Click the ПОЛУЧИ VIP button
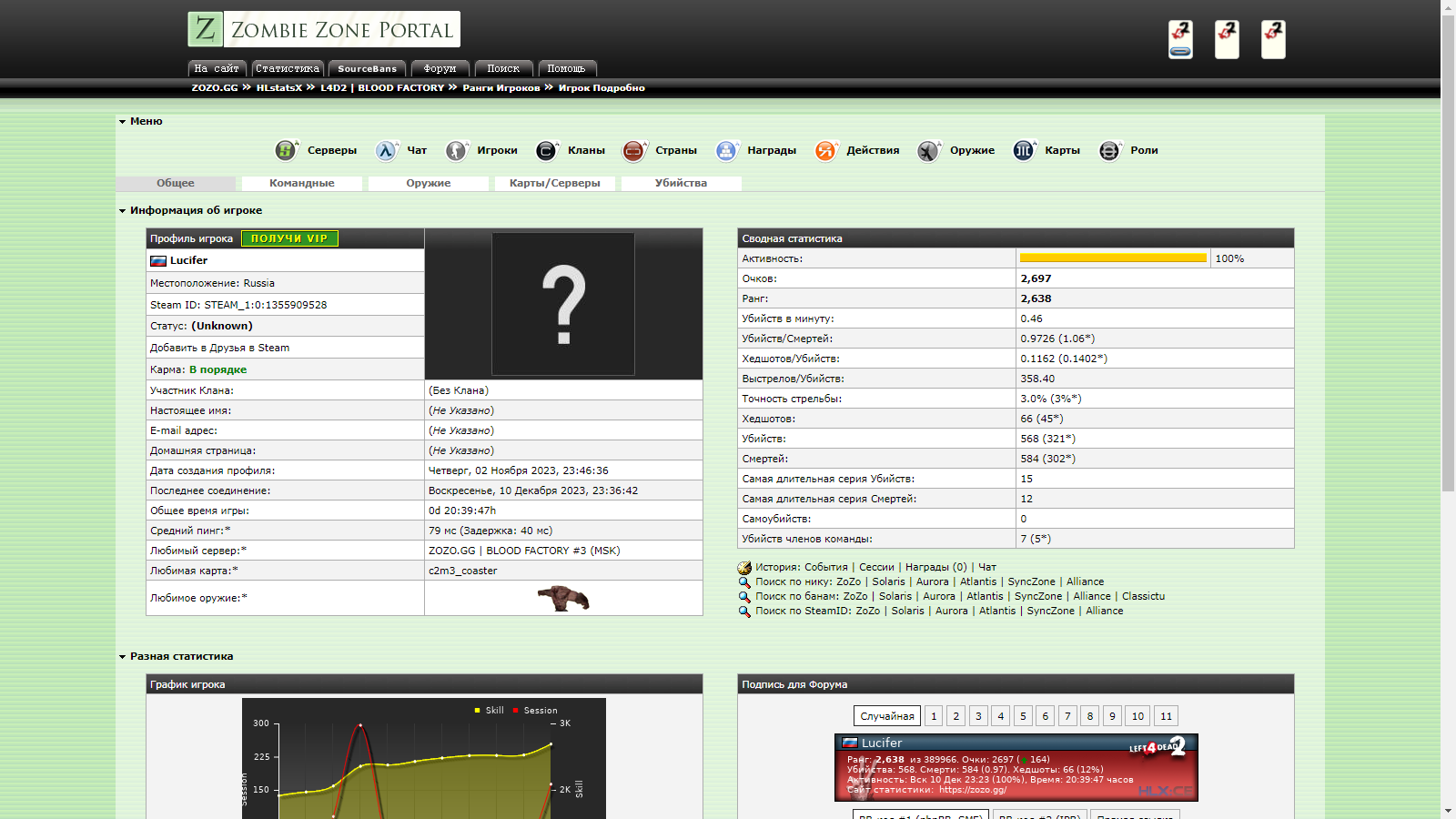This screenshot has width=1456, height=819. pos(289,238)
